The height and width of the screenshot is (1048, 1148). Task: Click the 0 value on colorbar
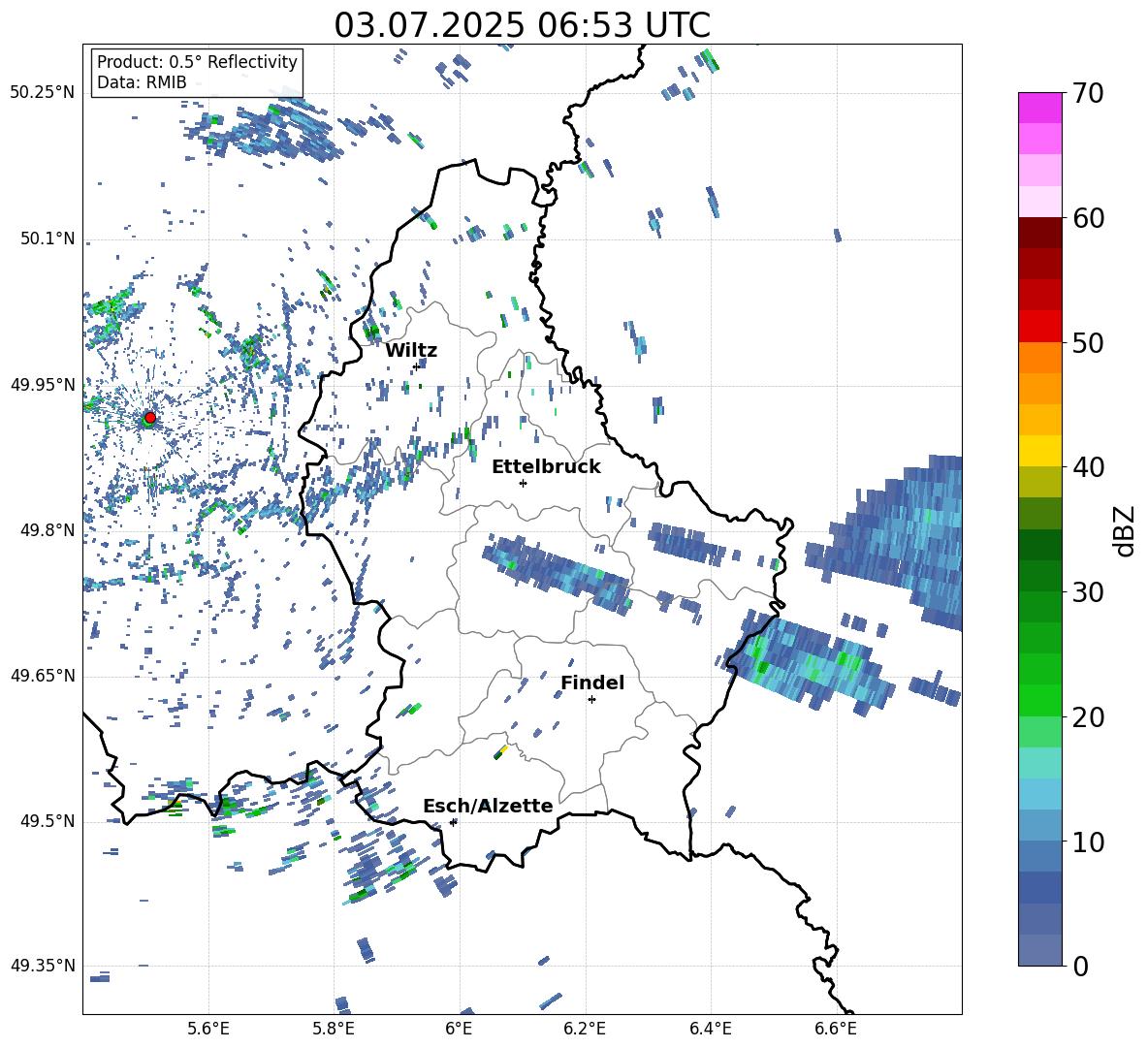(x=1079, y=967)
